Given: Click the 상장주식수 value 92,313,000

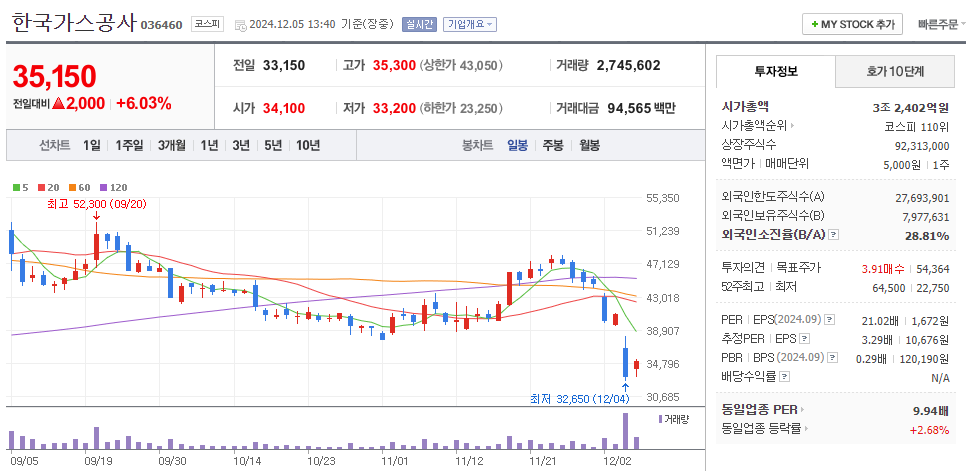Looking at the screenshot, I should [922, 145].
